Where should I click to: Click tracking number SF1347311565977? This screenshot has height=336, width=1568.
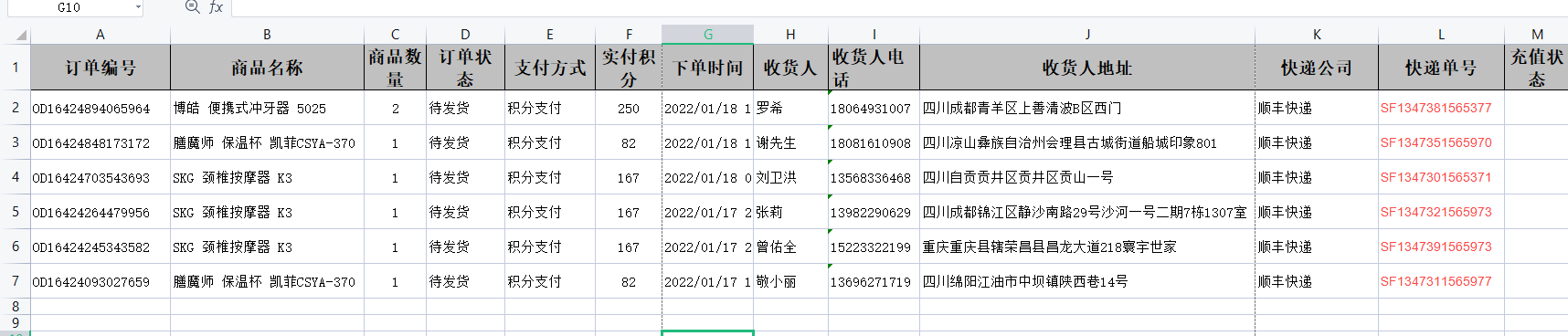coord(1441,281)
